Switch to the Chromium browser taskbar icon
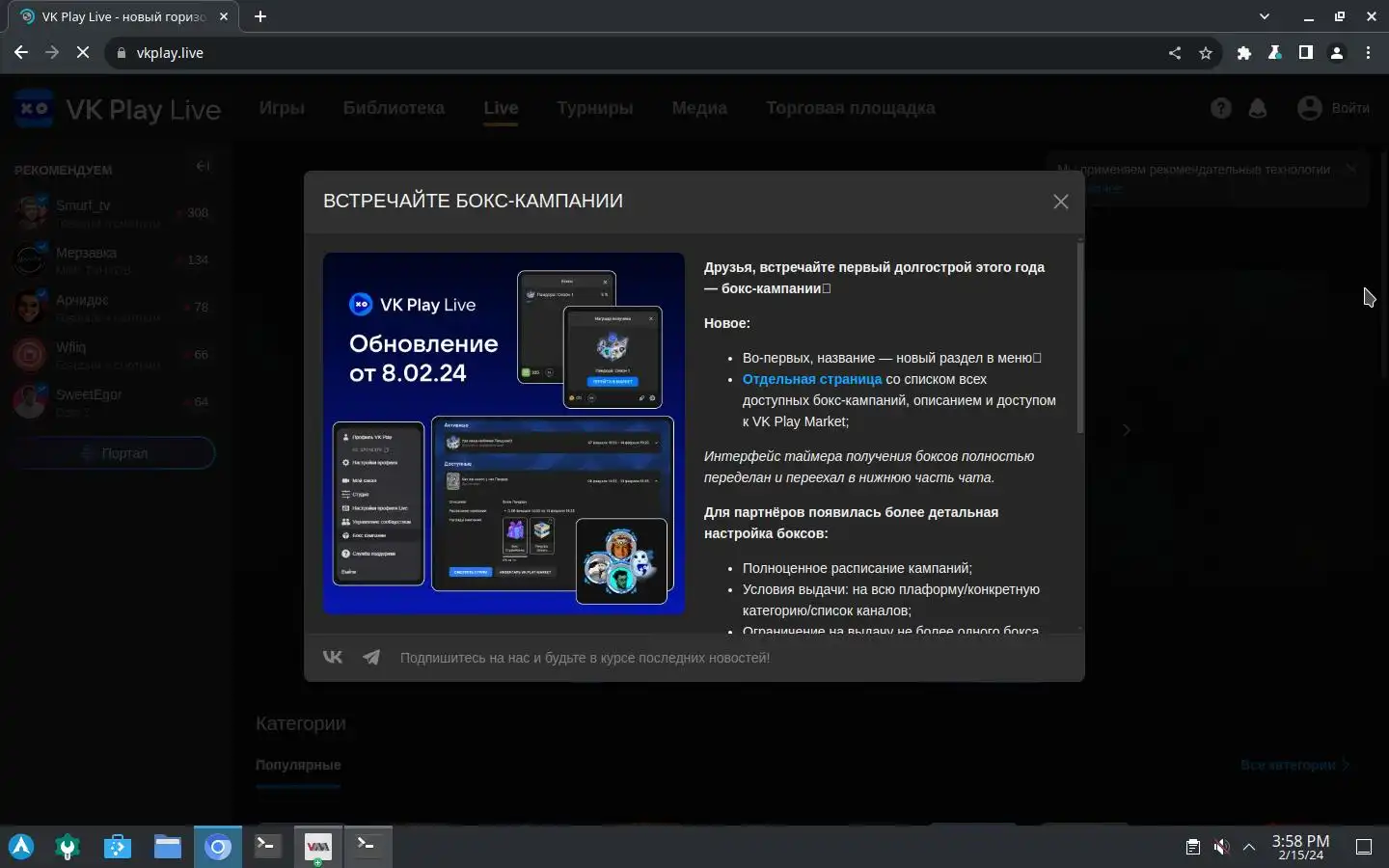1389x868 pixels. click(x=218, y=847)
